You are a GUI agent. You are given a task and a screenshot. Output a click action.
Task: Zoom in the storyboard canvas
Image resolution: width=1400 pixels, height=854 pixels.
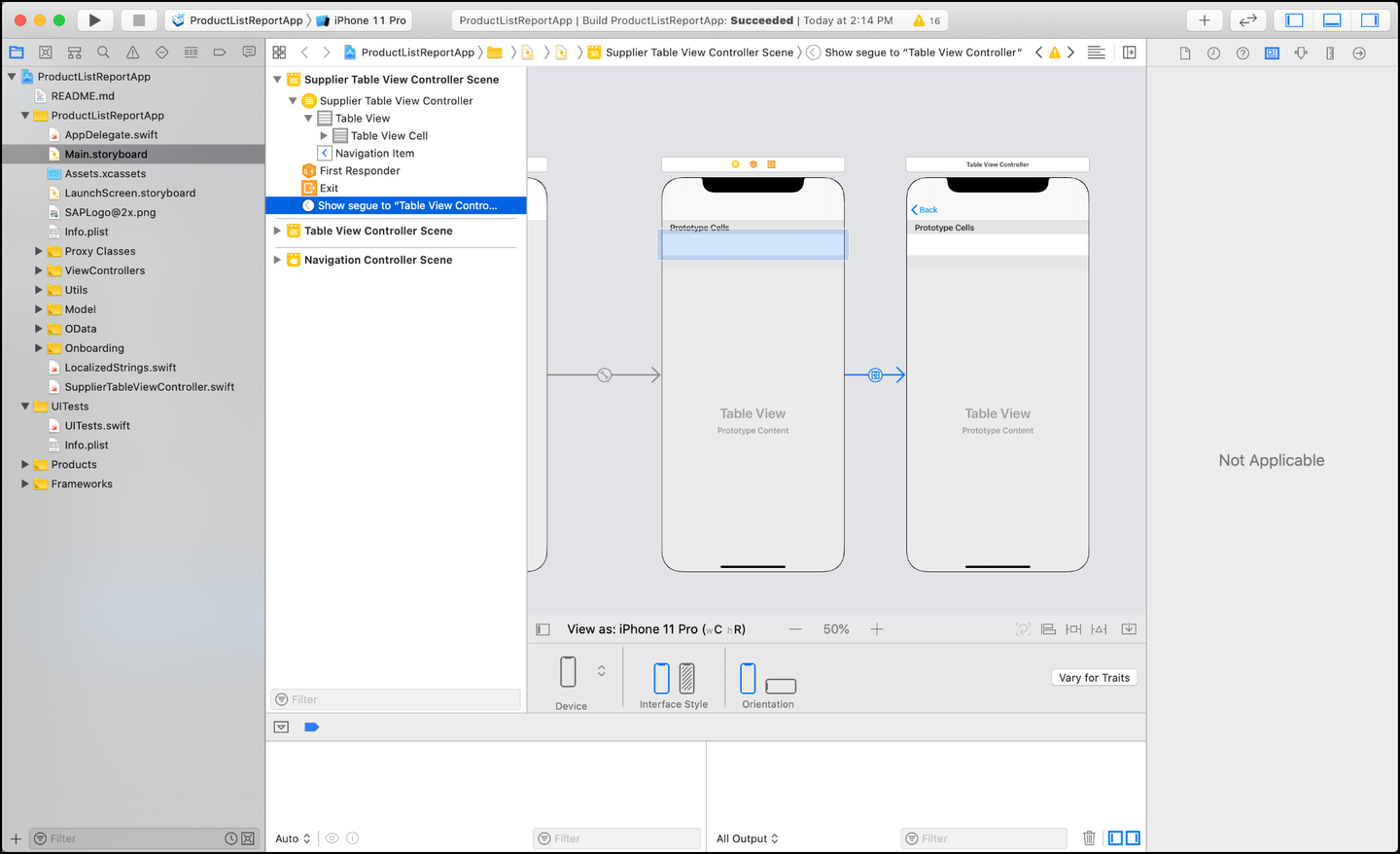point(877,629)
